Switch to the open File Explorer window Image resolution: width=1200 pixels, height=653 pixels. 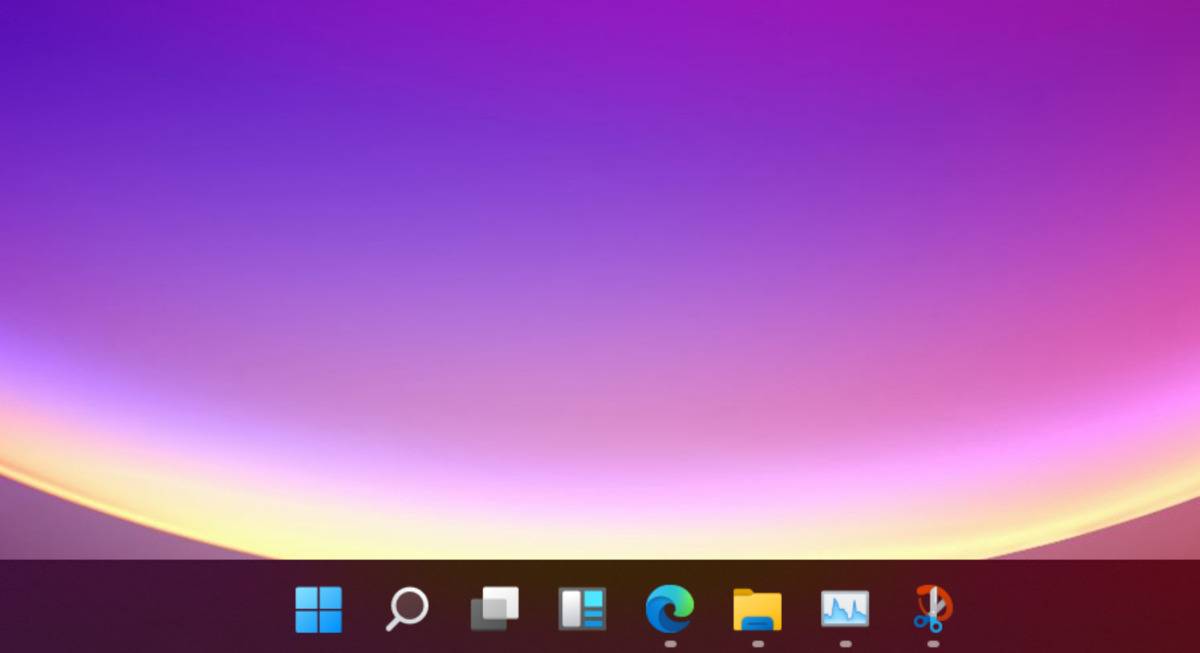tap(760, 606)
